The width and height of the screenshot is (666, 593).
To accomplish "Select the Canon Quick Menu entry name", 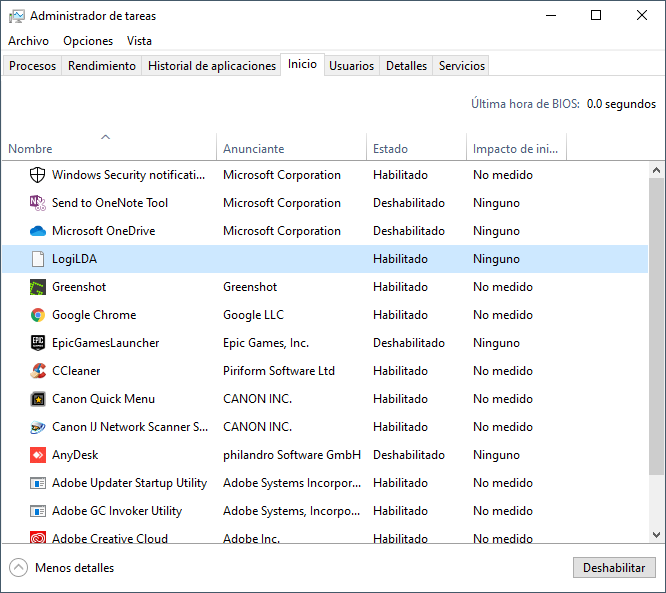I will 103,399.
